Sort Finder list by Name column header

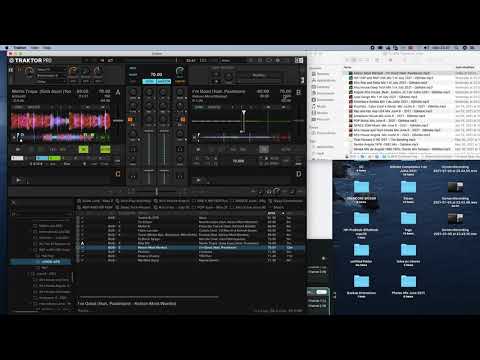(348, 67)
